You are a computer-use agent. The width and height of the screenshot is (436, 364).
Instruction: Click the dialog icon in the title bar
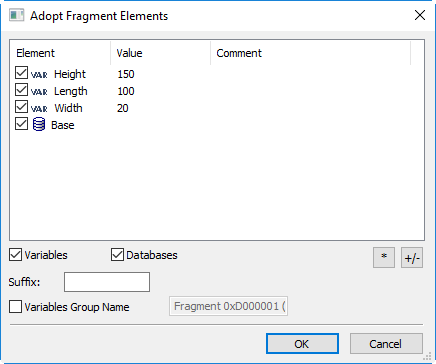[x=16, y=15]
